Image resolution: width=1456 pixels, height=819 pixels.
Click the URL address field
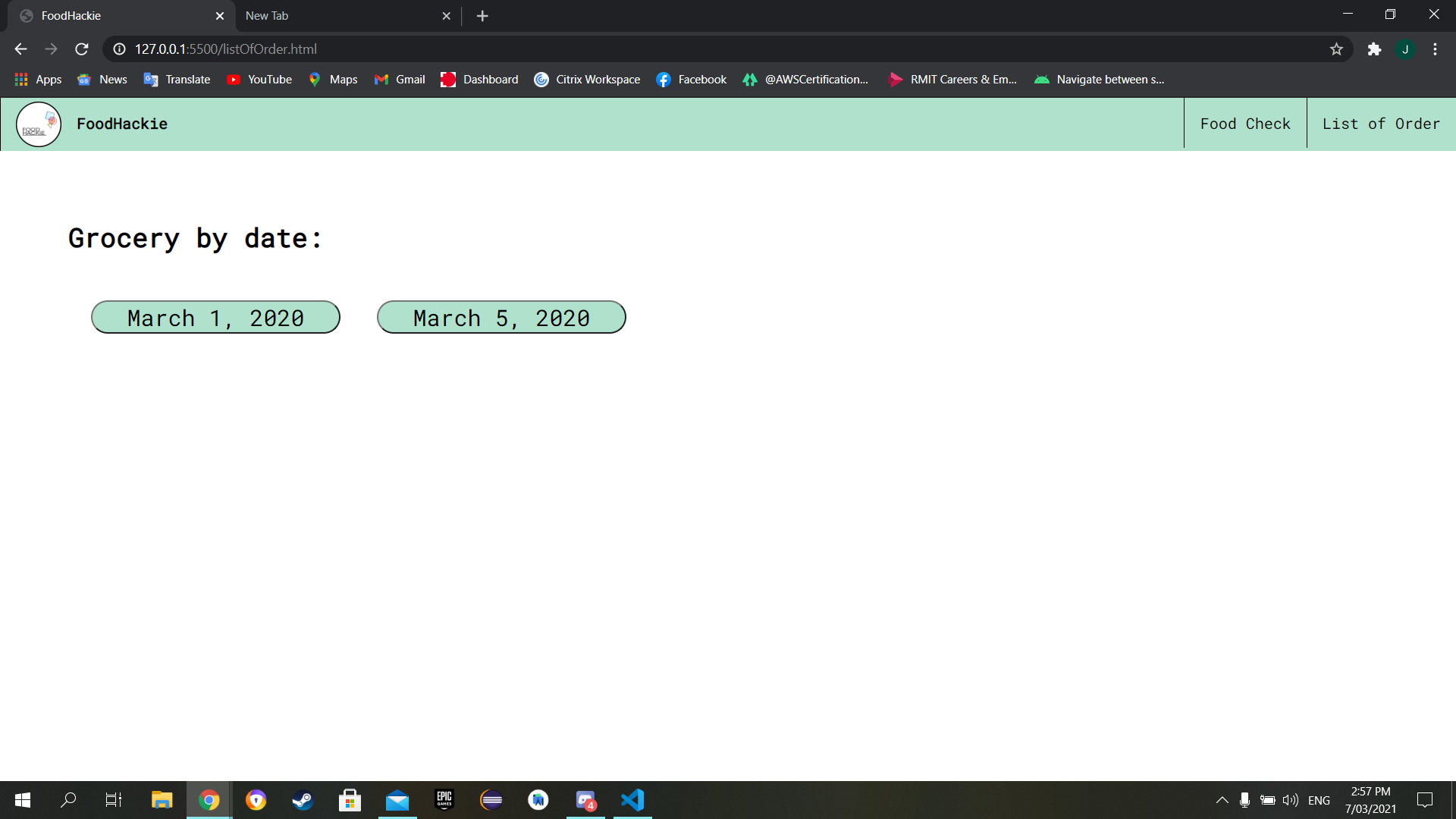(x=682, y=49)
